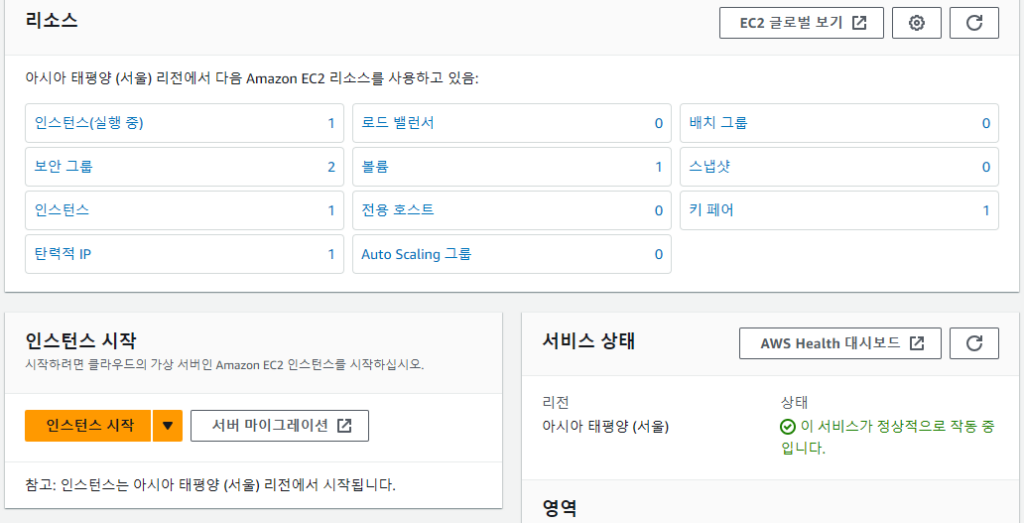This screenshot has height=523, width=1024.
Task: Open EC2 글로벌 보기 in new tab
Action: 801,22
